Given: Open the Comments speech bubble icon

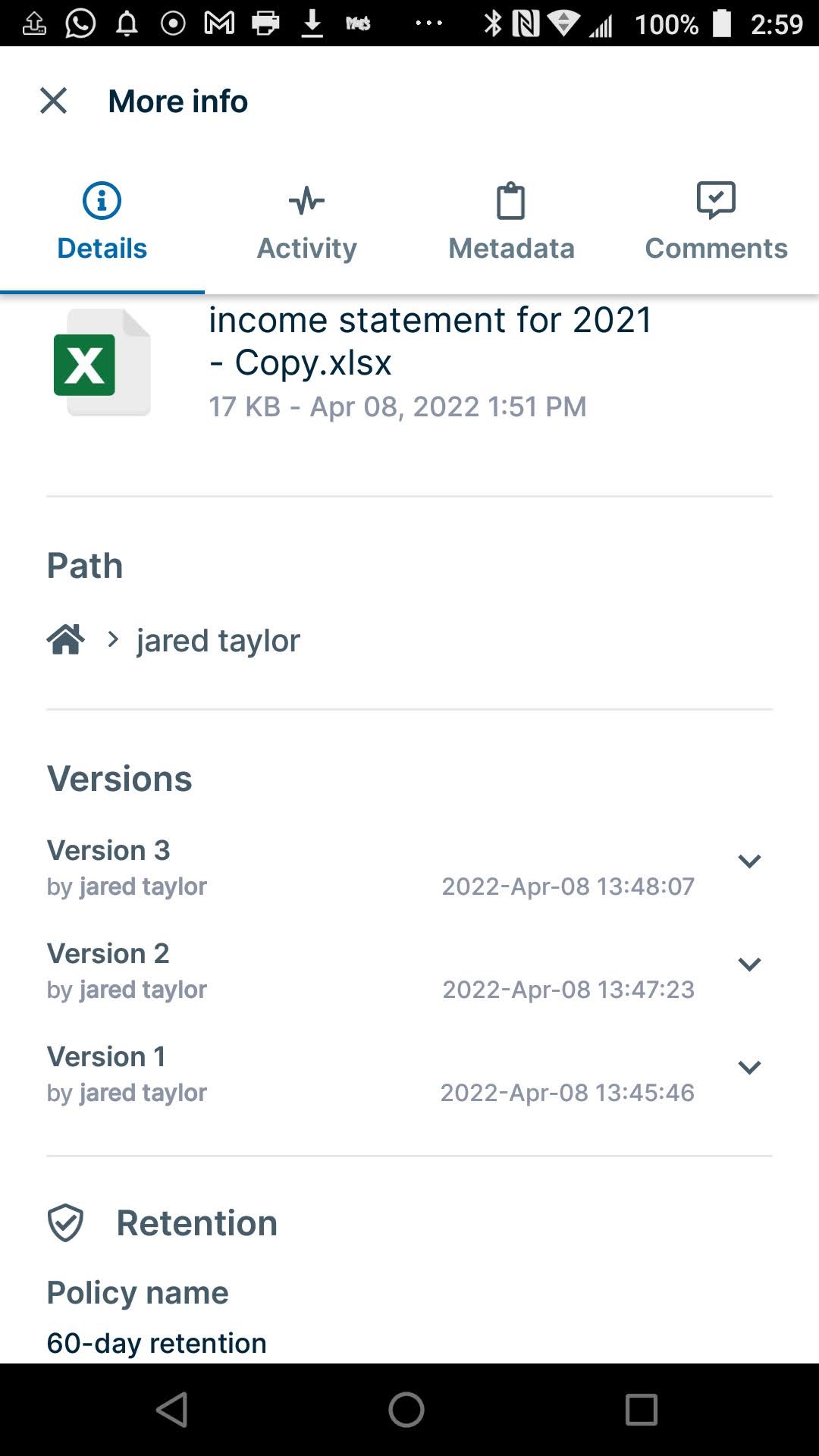Looking at the screenshot, I should (716, 200).
